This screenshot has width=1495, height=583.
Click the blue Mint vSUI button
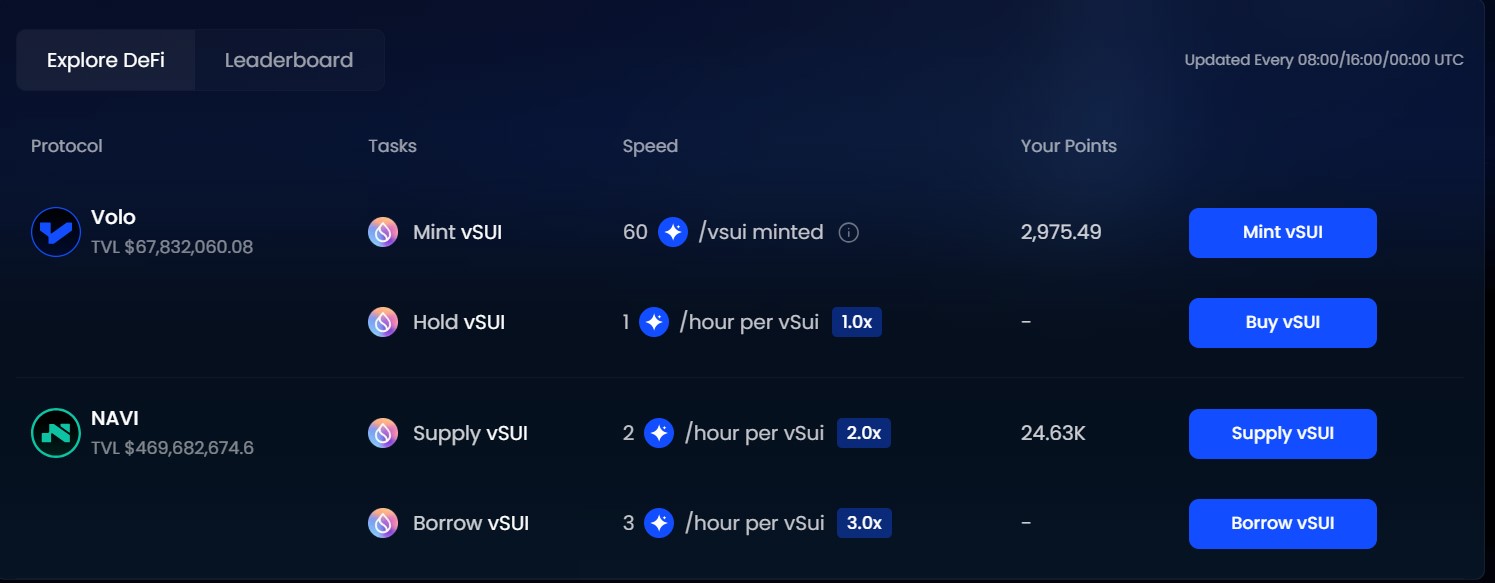click(1282, 233)
